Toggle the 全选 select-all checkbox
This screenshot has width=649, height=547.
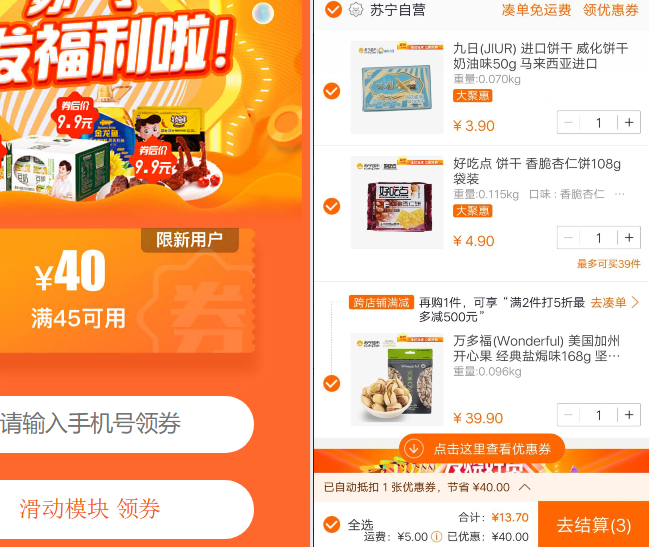332,524
